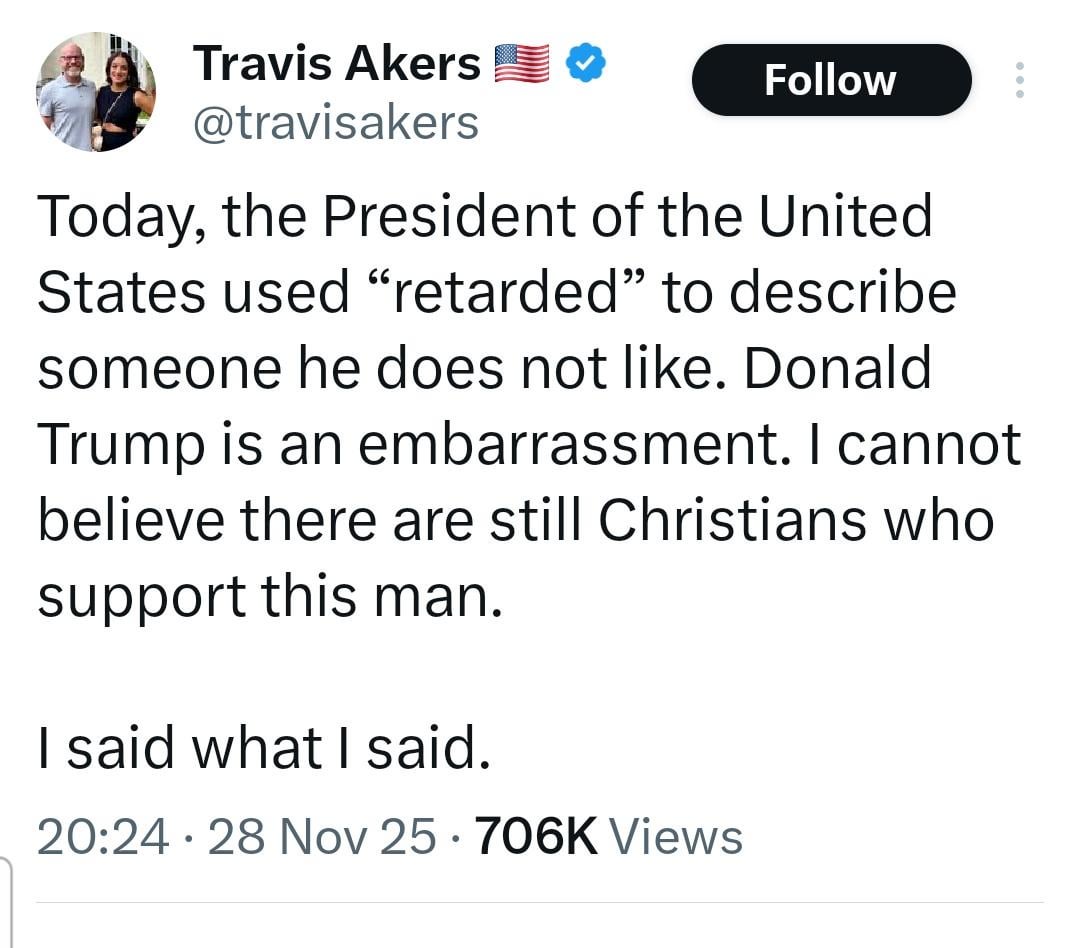
Task: Follow Travis Akers
Action: pyautogui.click(x=830, y=80)
